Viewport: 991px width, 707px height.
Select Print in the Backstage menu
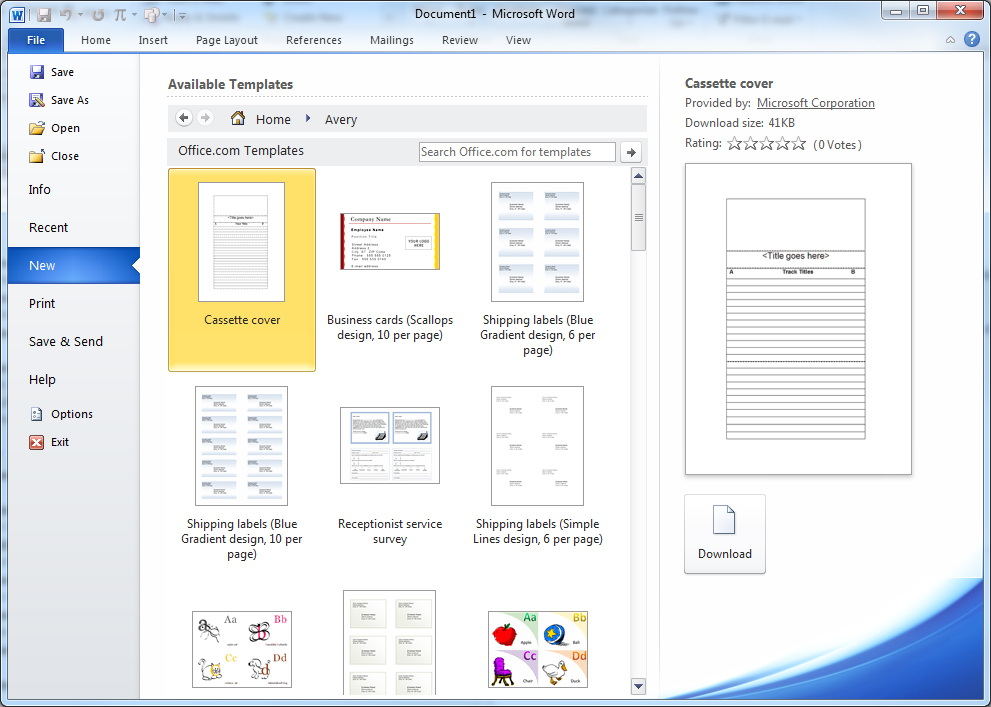[42, 303]
